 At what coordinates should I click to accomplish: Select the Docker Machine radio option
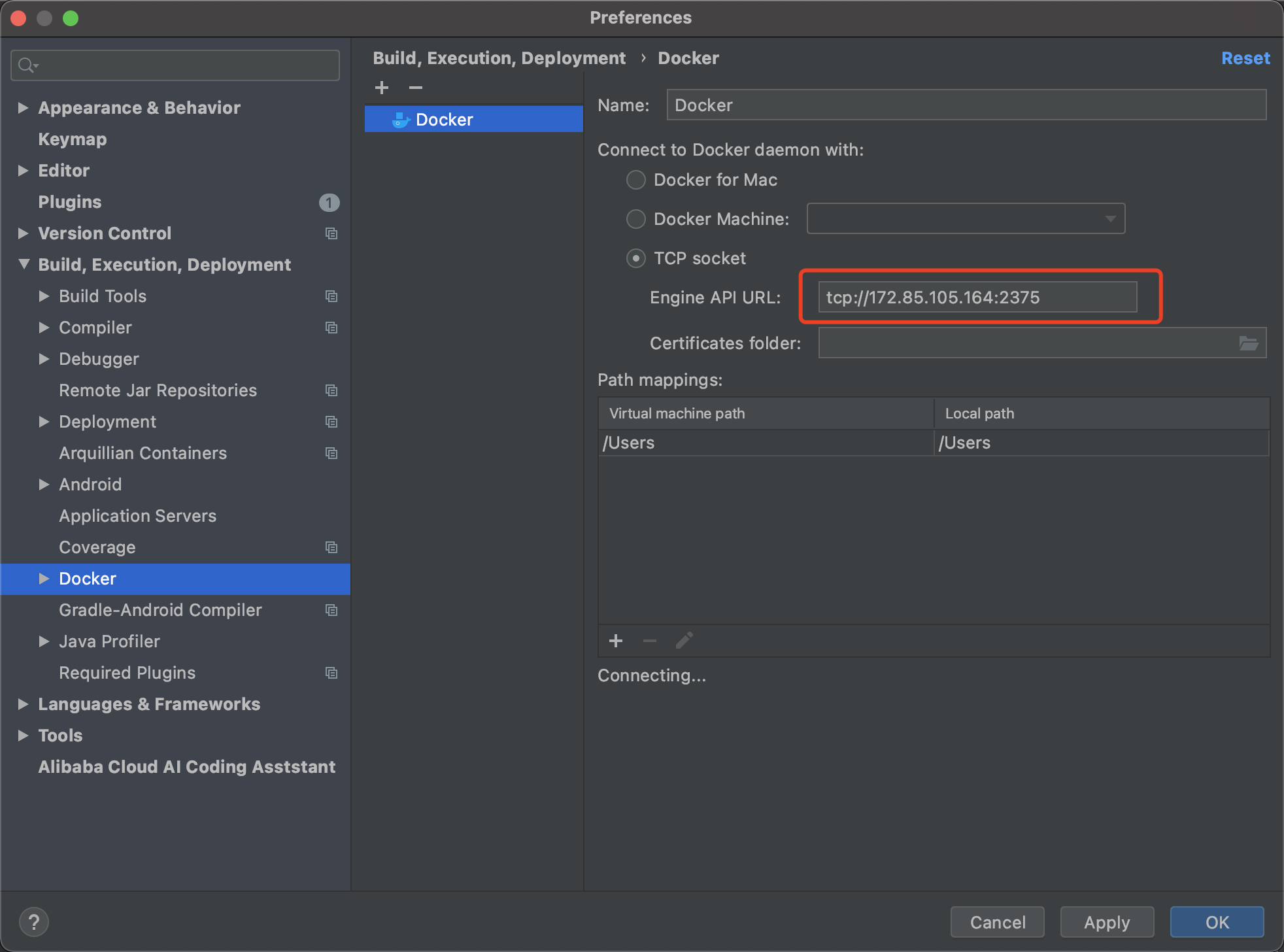click(x=635, y=219)
